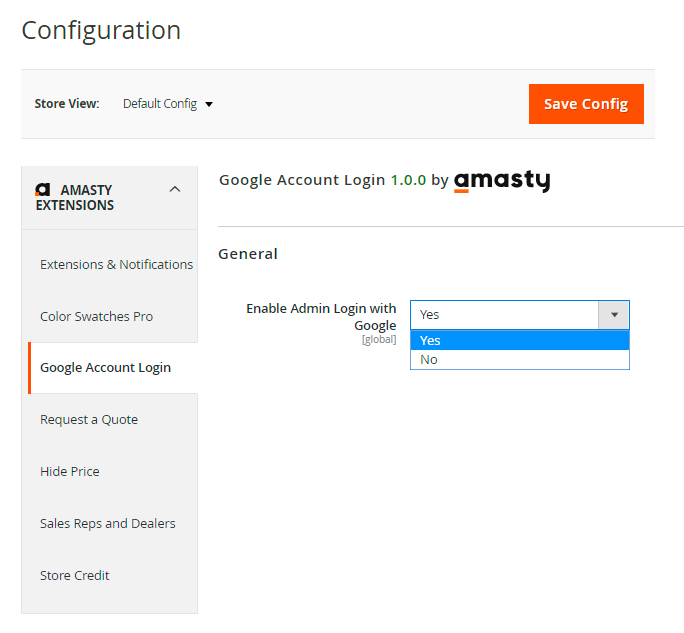Select Google Account Login sidebar item
This screenshot has height=633, width=684.
[x=105, y=368]
